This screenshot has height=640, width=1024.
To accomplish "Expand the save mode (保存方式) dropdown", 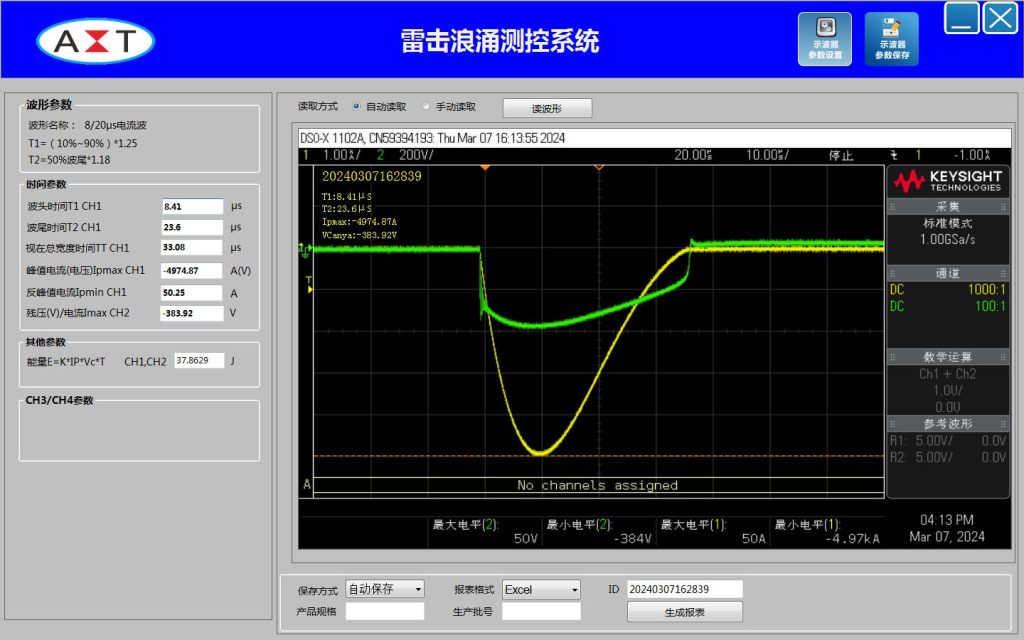I will pos(385,589).
